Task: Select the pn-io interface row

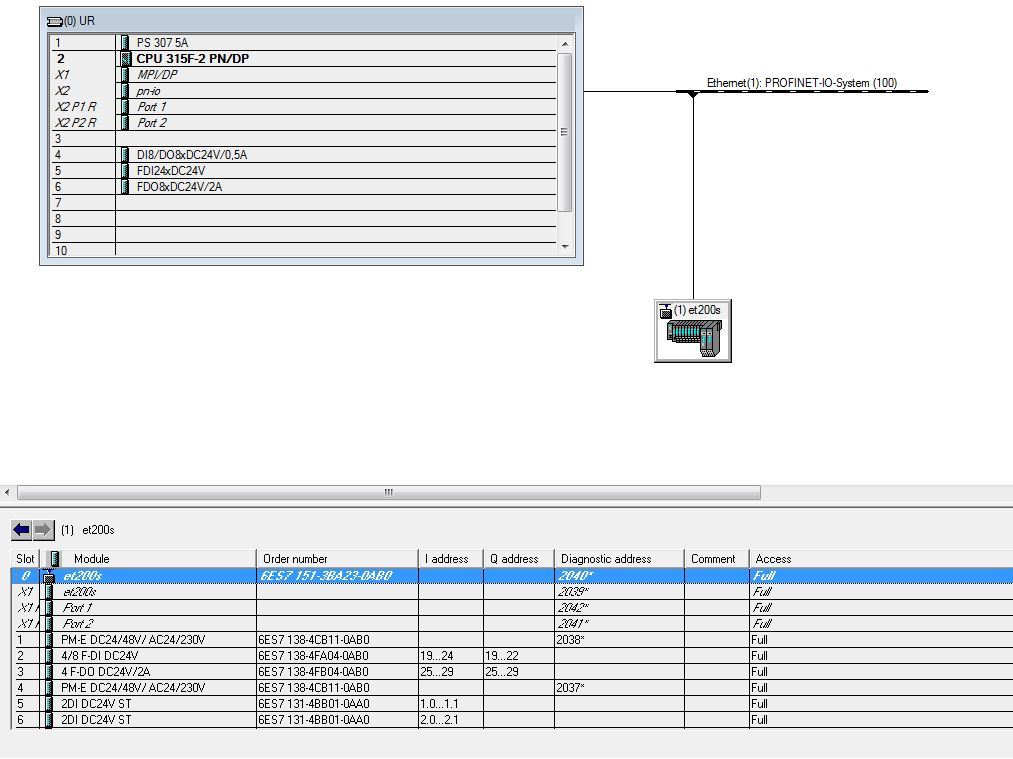Action: pyautogui.click(x=304, y=90)
